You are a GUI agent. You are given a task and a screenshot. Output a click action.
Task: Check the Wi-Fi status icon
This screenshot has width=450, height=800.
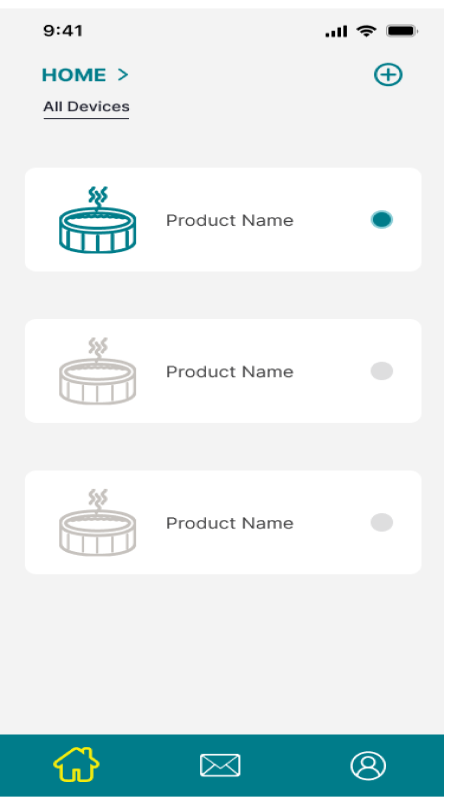366,31
